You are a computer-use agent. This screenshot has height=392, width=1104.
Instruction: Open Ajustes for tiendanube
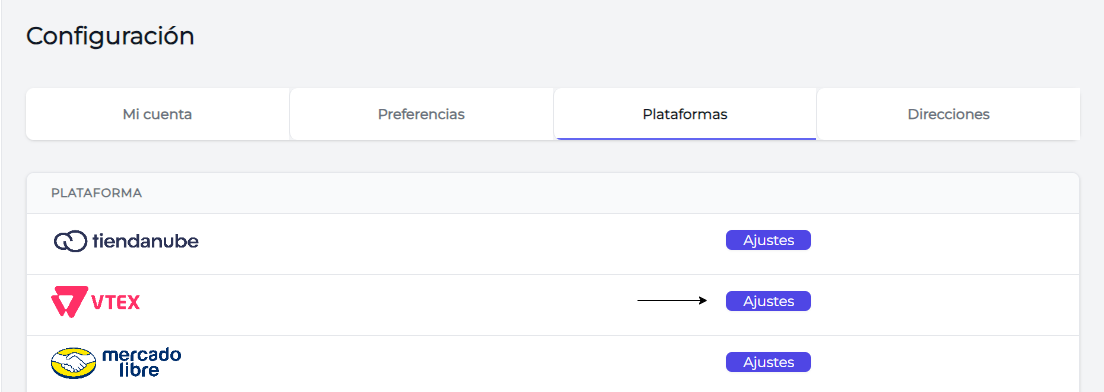[x=768, y=240]
